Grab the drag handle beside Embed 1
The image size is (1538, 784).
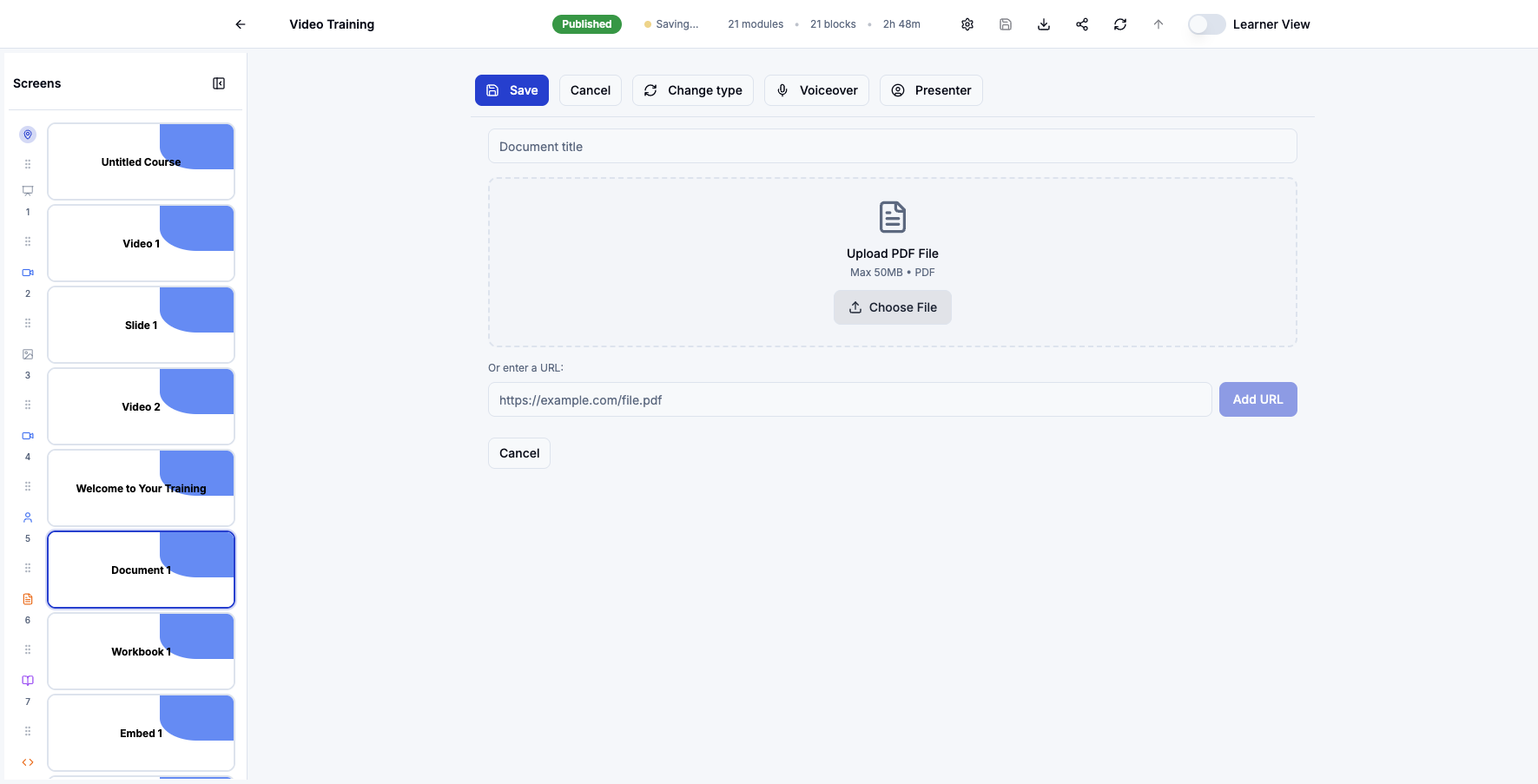(28, 731)
